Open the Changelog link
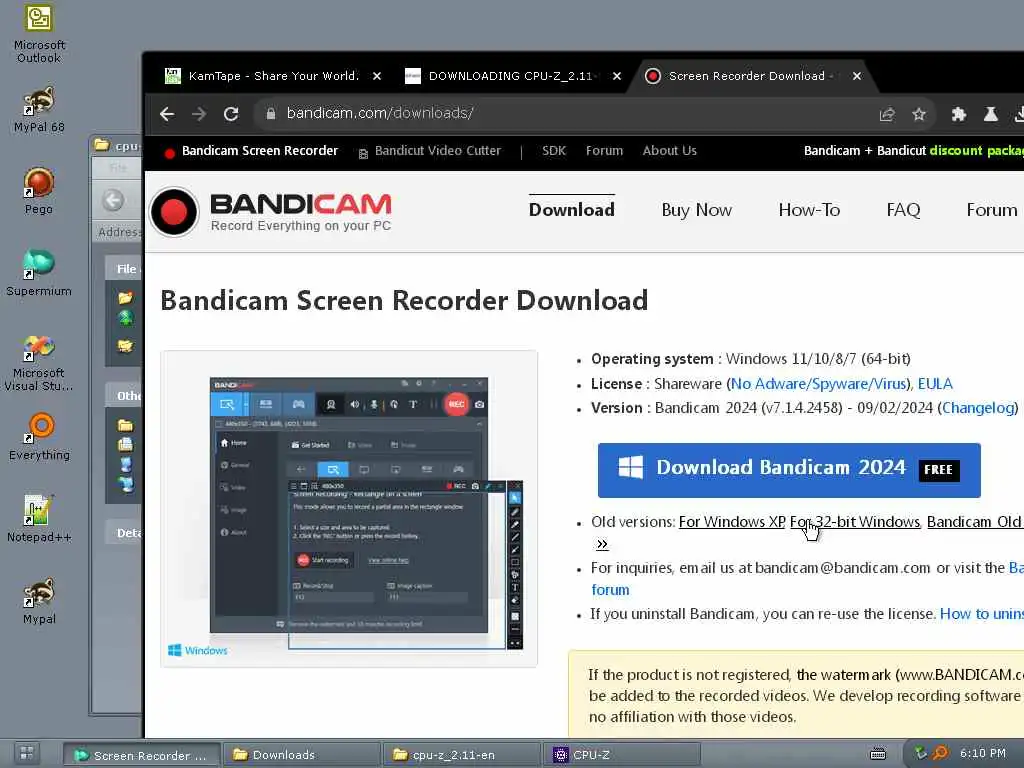This screenshot has width=1024, height=768. click(978, 408)
